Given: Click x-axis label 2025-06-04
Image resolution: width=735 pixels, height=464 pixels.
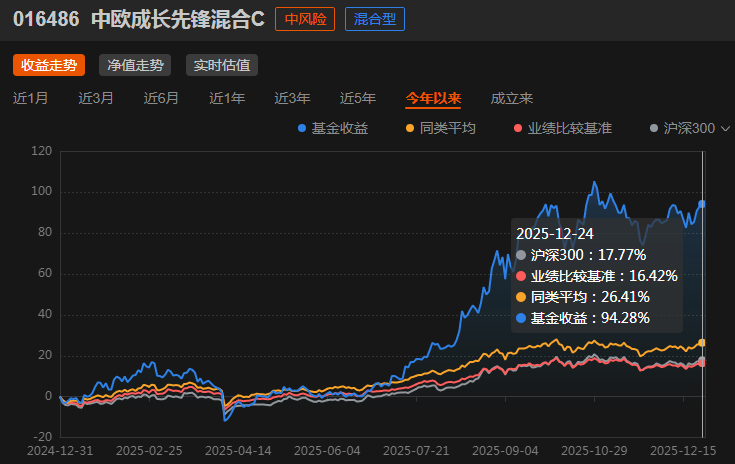Looking at the screenshot, I should (327, 451).
